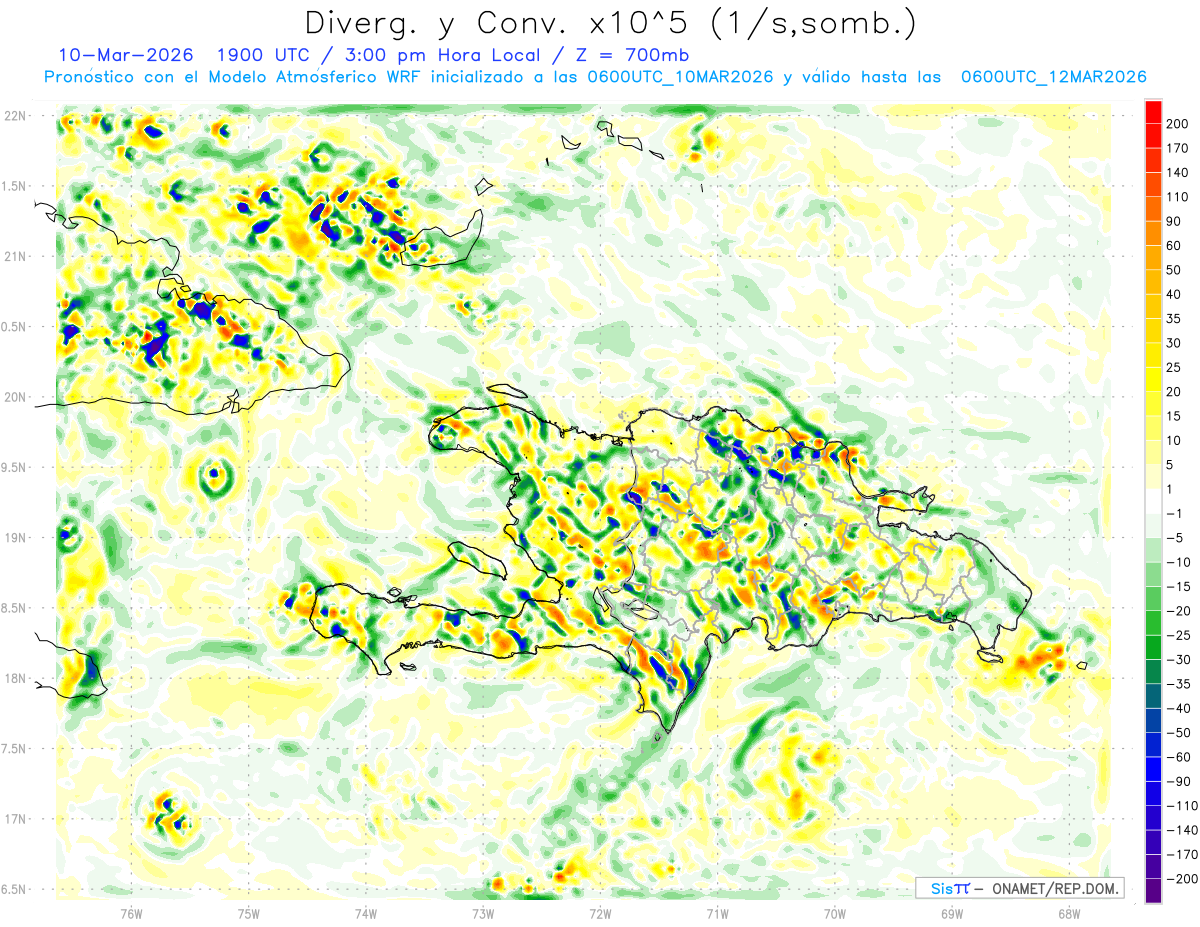
Task: Click the '68W' longitude label
Action: pos(1069,915)
